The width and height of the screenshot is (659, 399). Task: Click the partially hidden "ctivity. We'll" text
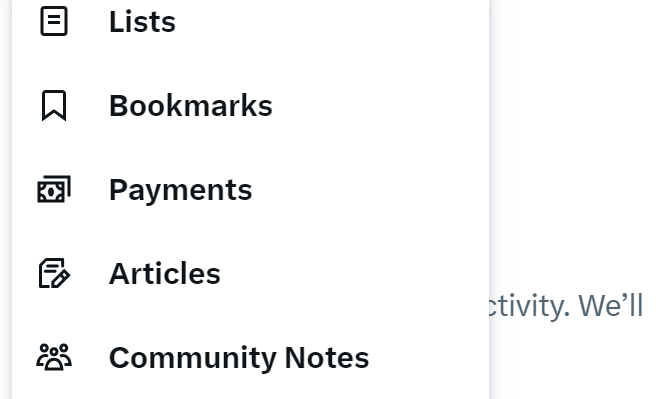[x=567, y=306]
